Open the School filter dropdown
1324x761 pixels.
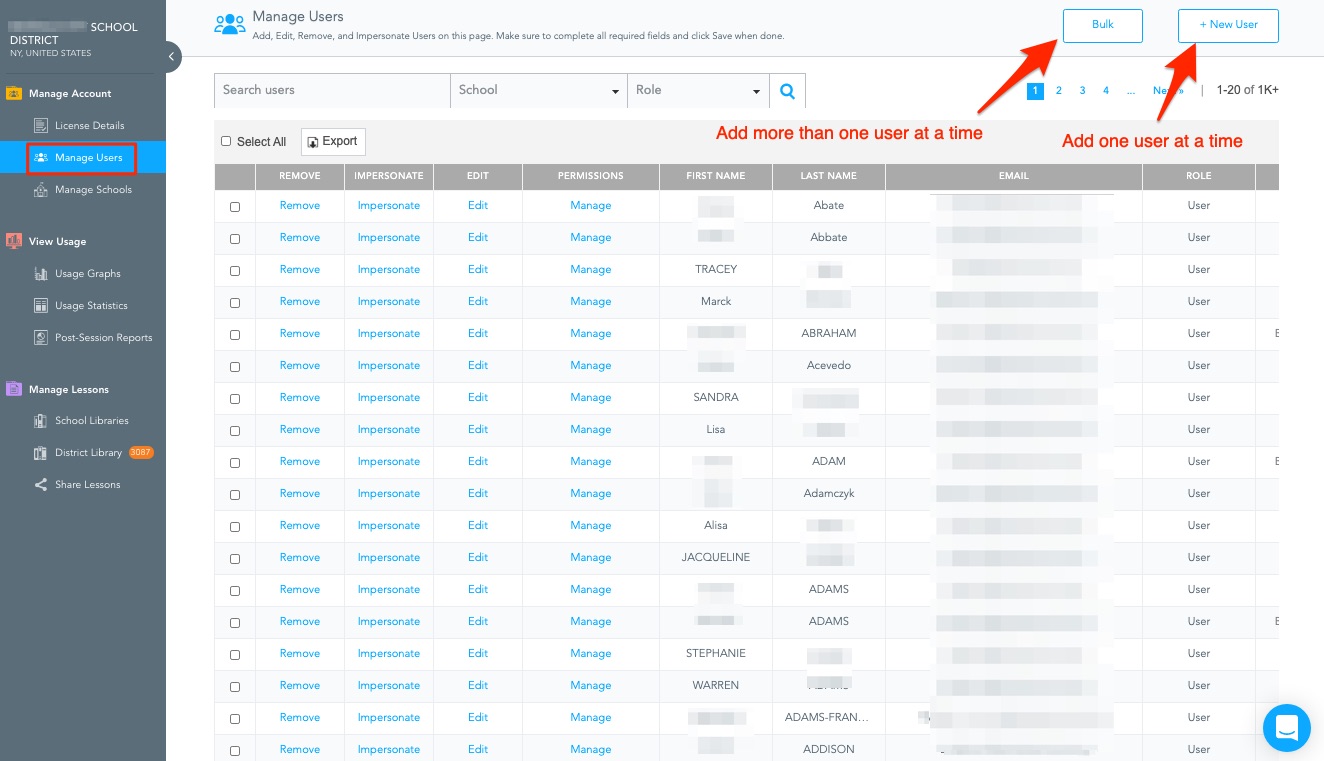pyautogui.click(x=538, y=90)
